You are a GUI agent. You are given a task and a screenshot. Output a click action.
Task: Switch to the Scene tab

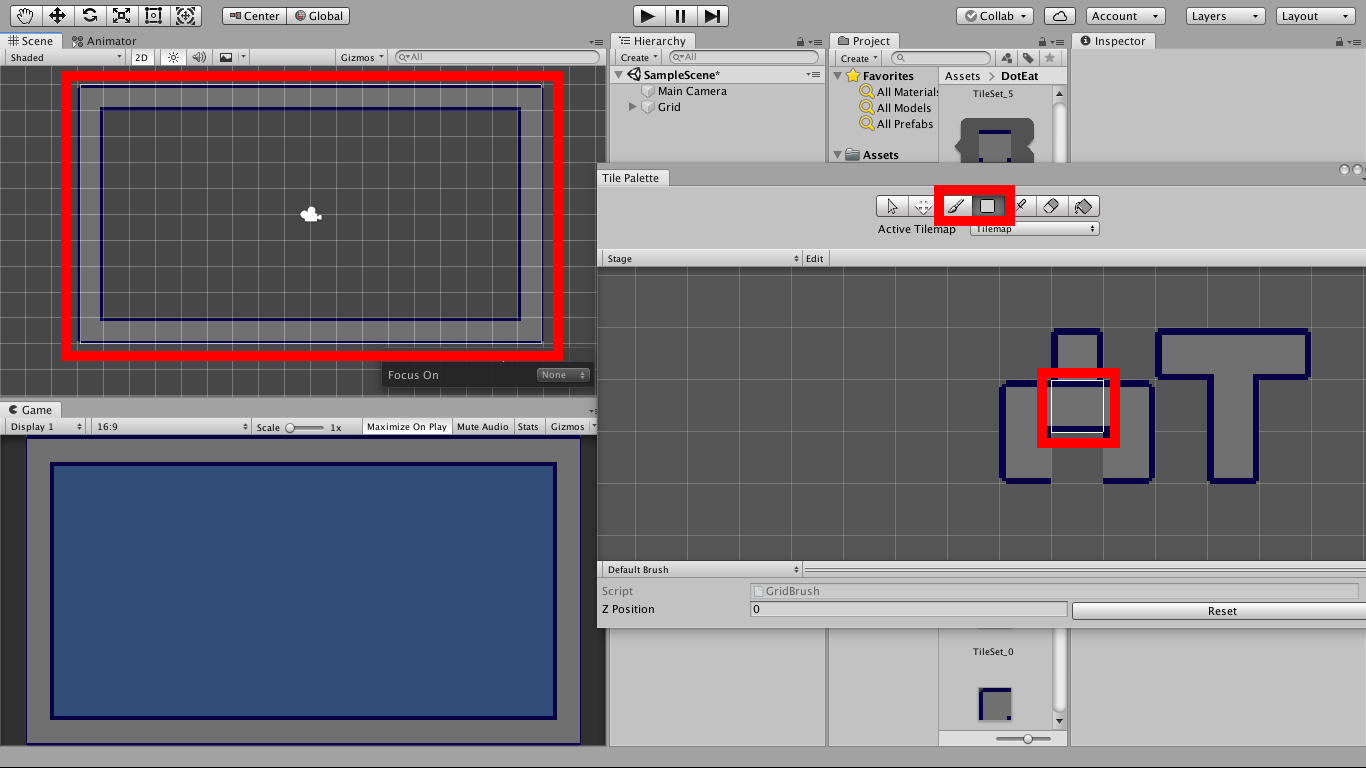[31, 41]
